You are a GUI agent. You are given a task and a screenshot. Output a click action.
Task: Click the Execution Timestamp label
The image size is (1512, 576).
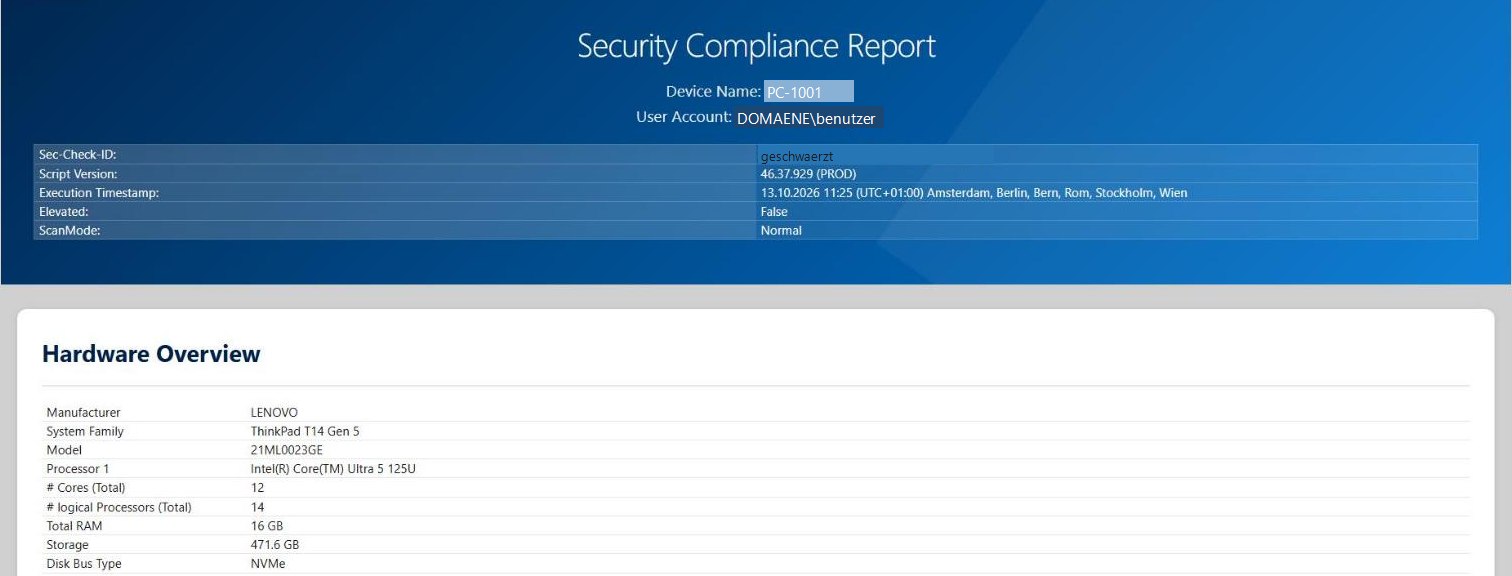[99, 193]
